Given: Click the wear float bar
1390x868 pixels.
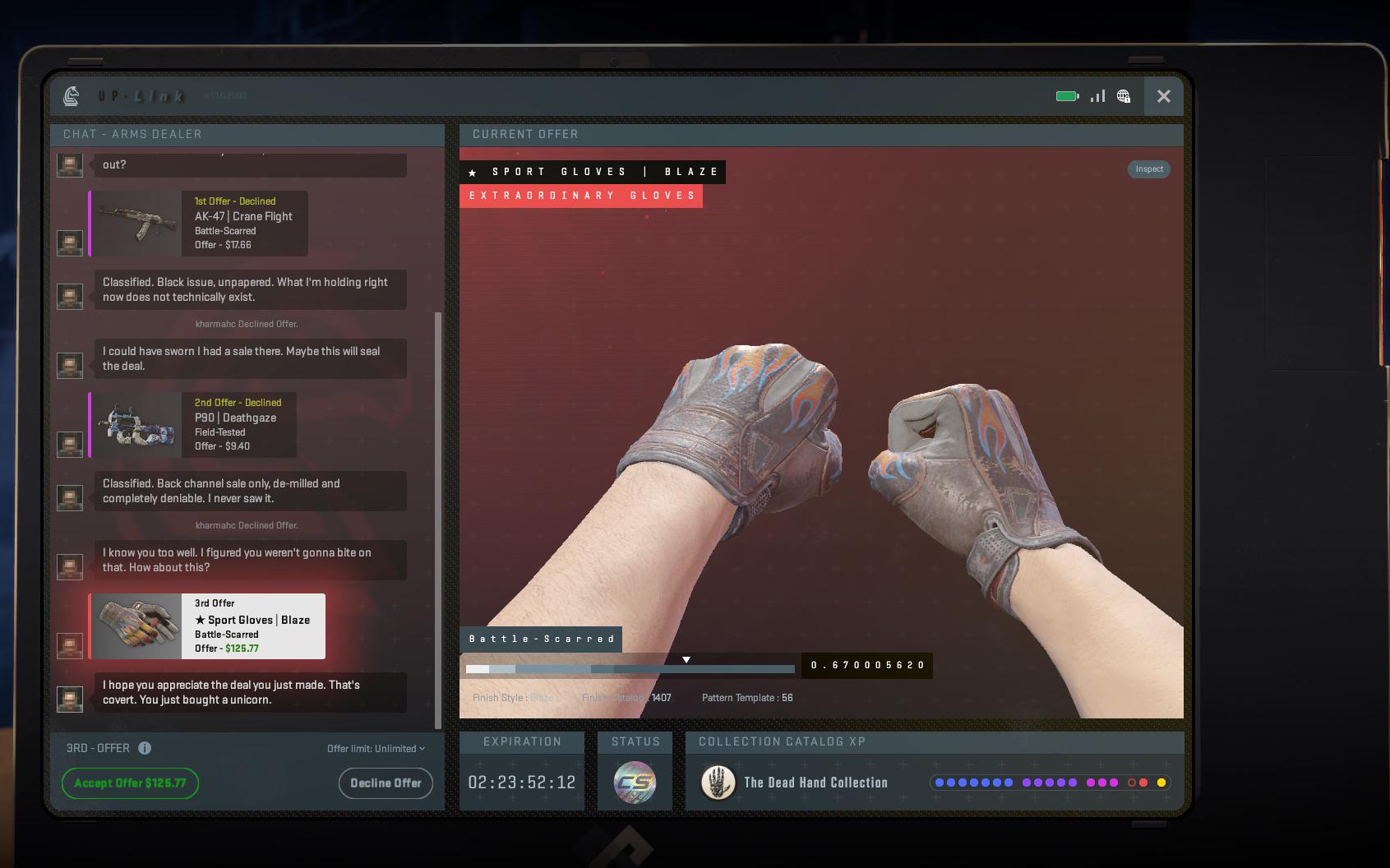Looking at the screenshot, I should pos(630,669).
